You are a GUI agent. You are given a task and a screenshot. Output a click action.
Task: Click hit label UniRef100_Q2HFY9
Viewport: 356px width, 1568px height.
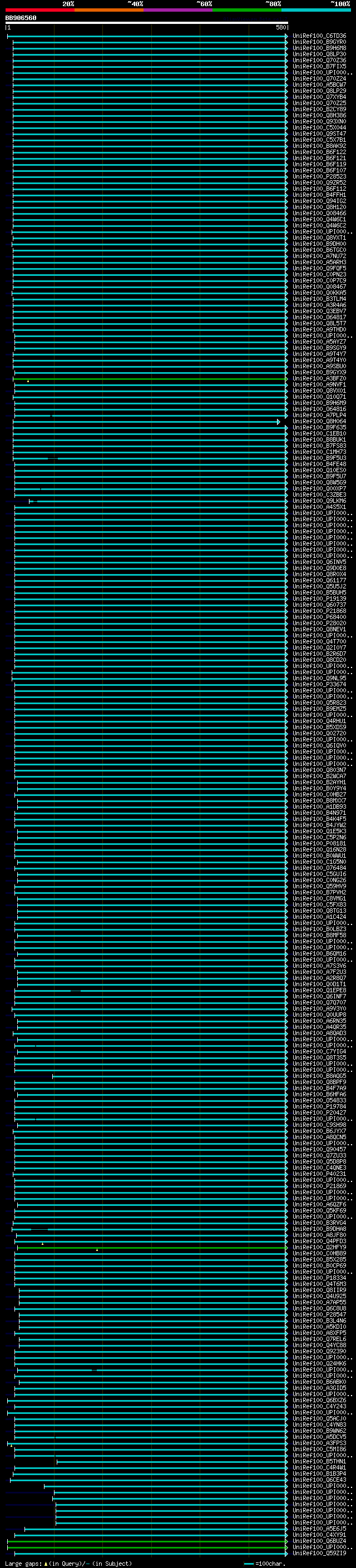click(x=319, y=1247)
